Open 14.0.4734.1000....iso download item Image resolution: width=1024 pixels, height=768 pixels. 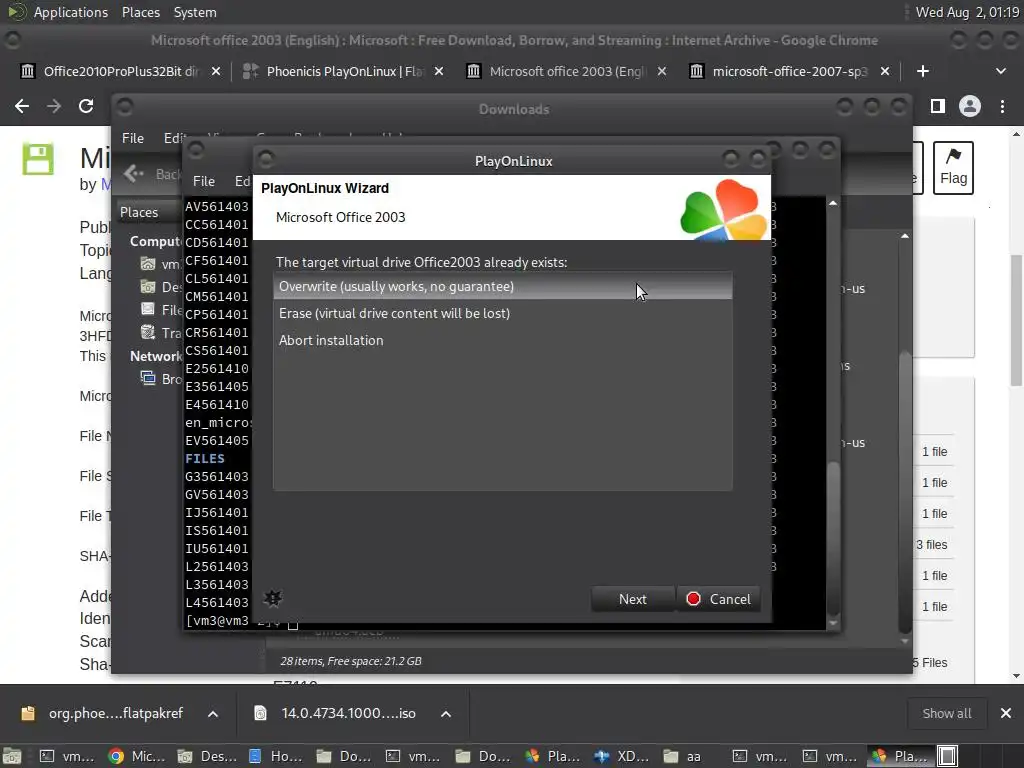tap(336, 713)
